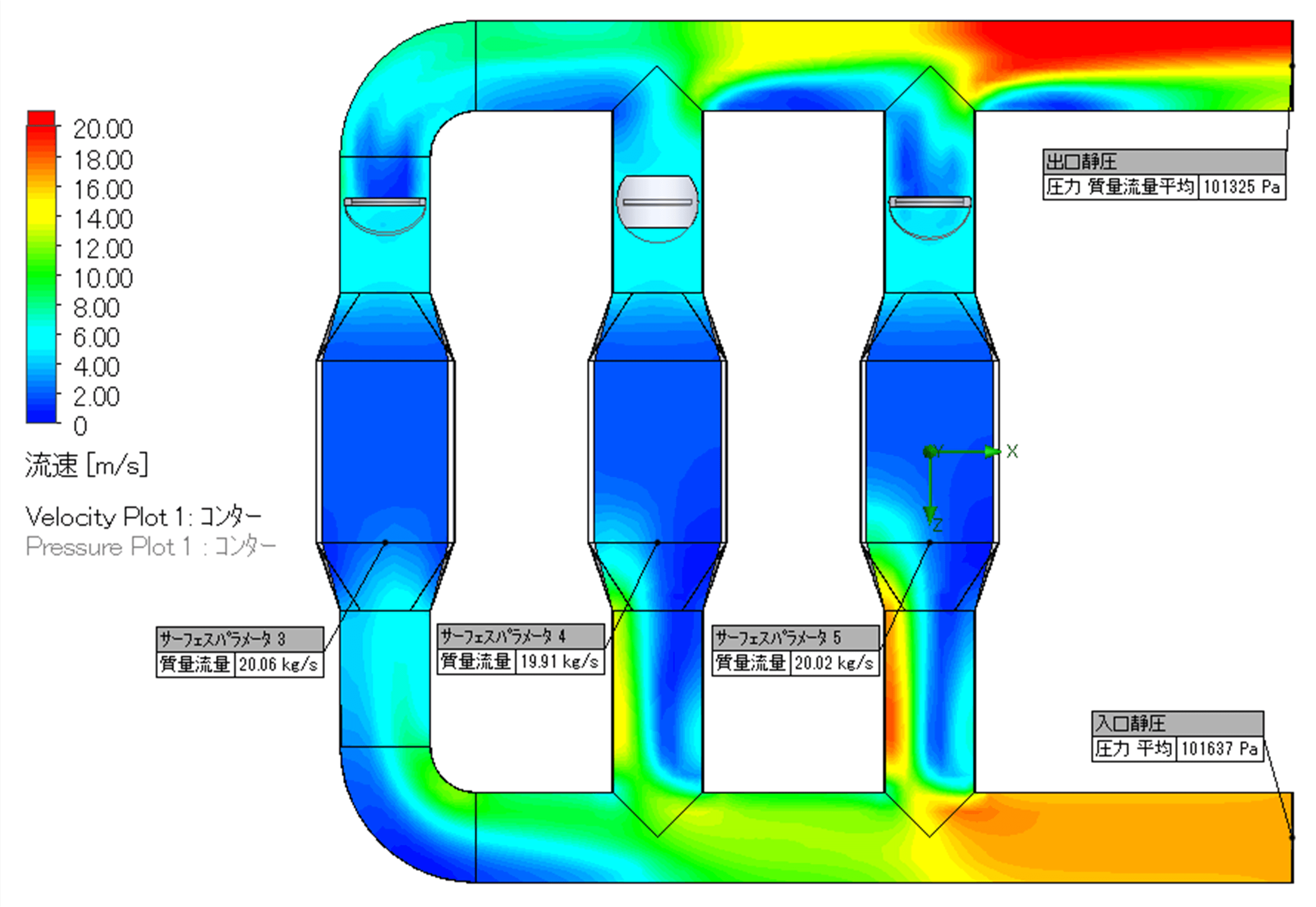This screenshot has height=907, width=1316.
Task: Click the coordinate triad origin
Action: point(930,452)
